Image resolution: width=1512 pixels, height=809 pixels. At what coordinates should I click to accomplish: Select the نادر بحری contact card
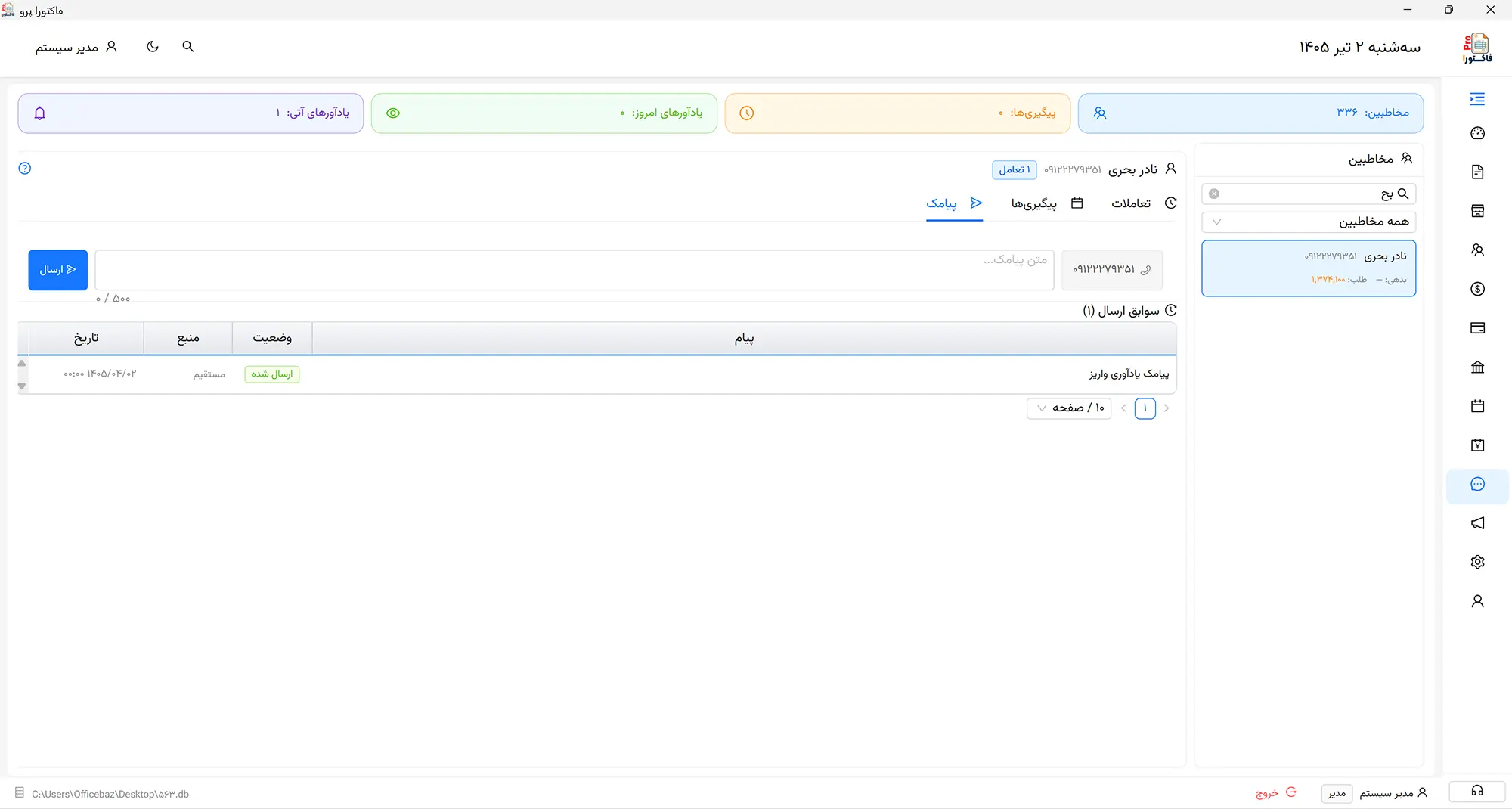click(x=1308, y=268)
